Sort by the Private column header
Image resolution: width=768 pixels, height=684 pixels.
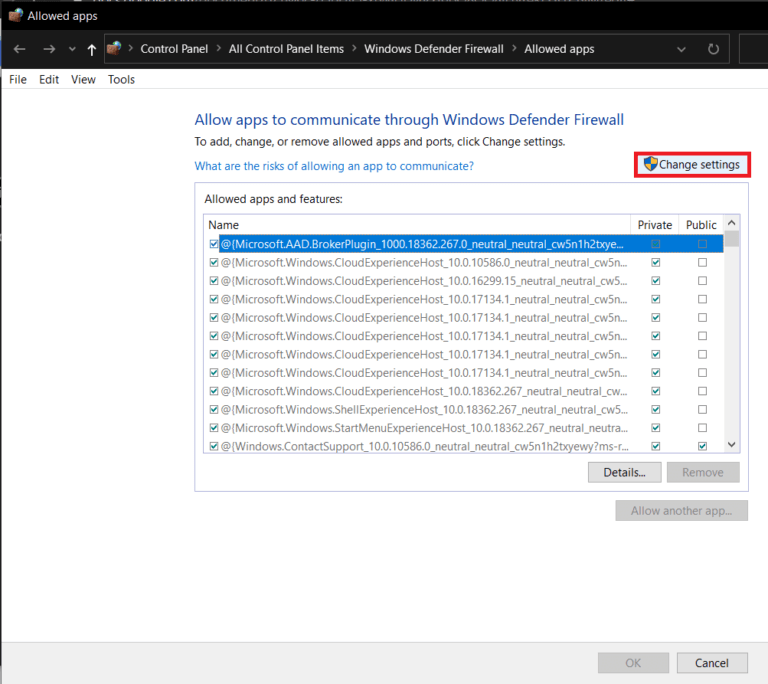[654, 225]
